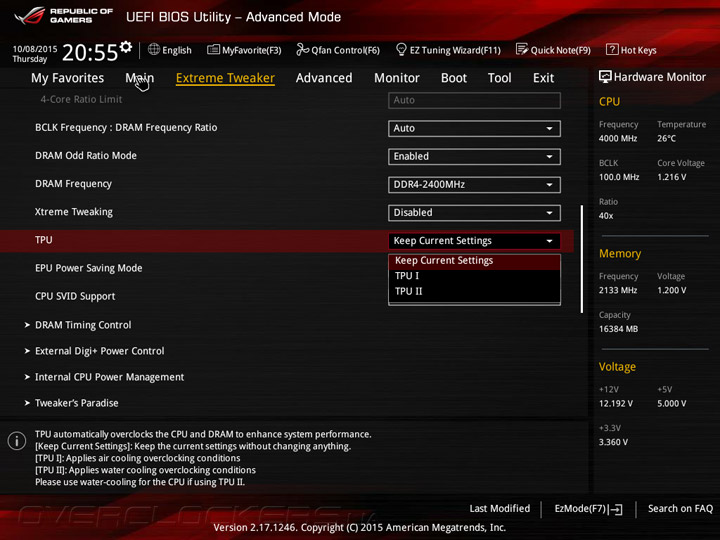Open the DRAM Frequency DDR4-2400MHz dropdown
This screenshot has height=540, width=720.
pos(474,185)
